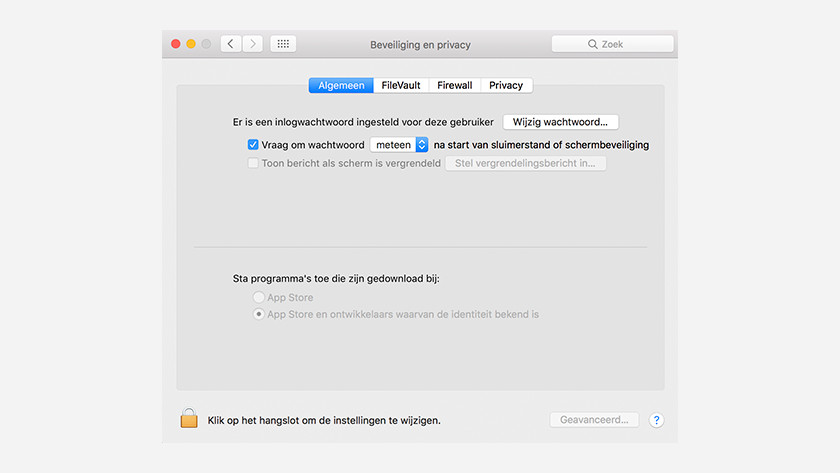Close the window with the red button
This screenshot has height=473, width=840.
176,44
